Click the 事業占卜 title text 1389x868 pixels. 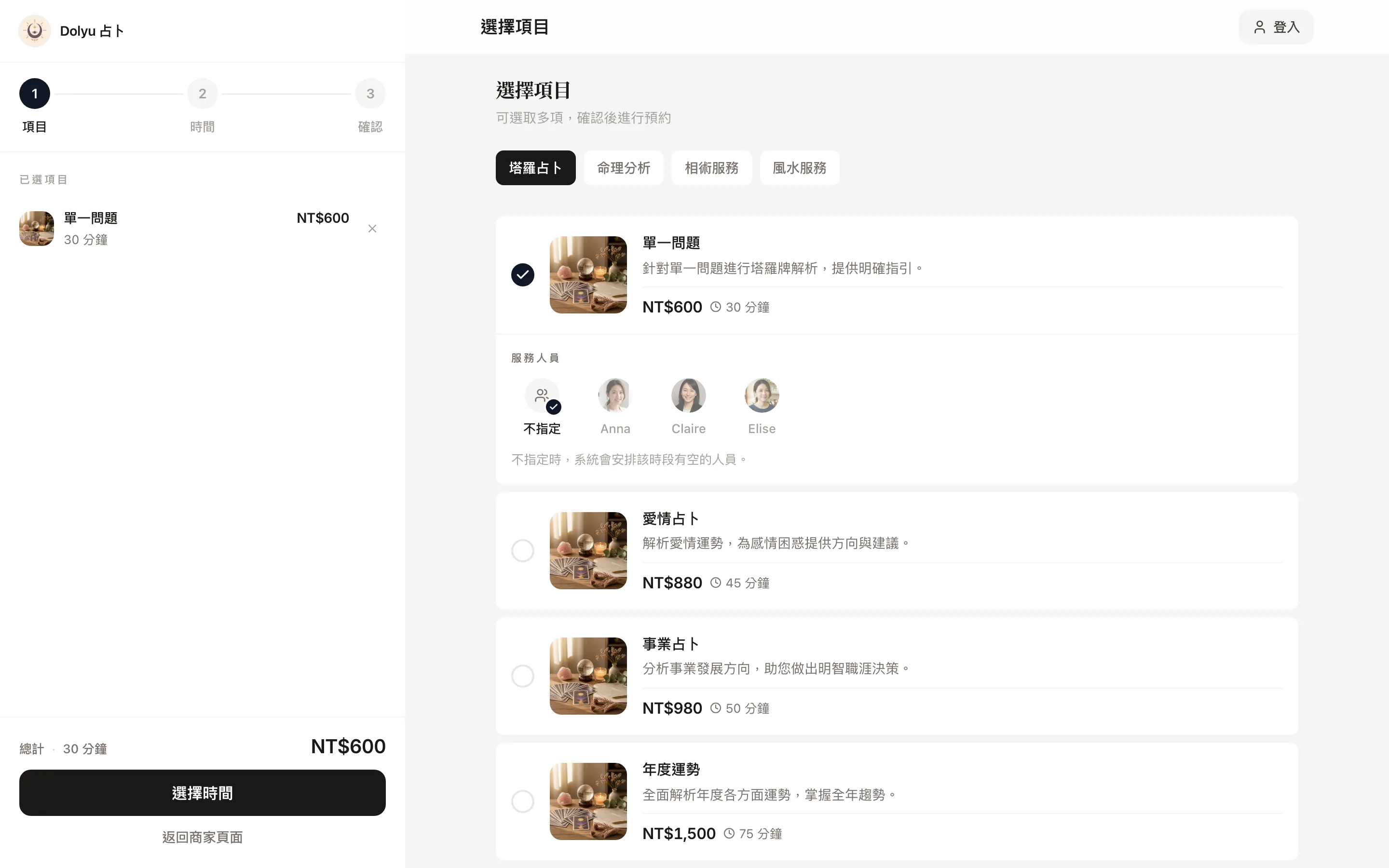pos(671,644)
